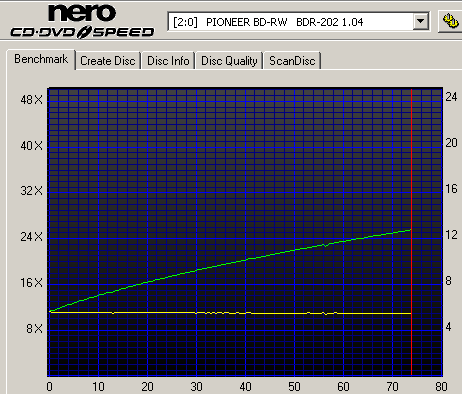Click the 80 label on bottom axis
The height and width of the screenshot is (394, 462).
point(441,387)
